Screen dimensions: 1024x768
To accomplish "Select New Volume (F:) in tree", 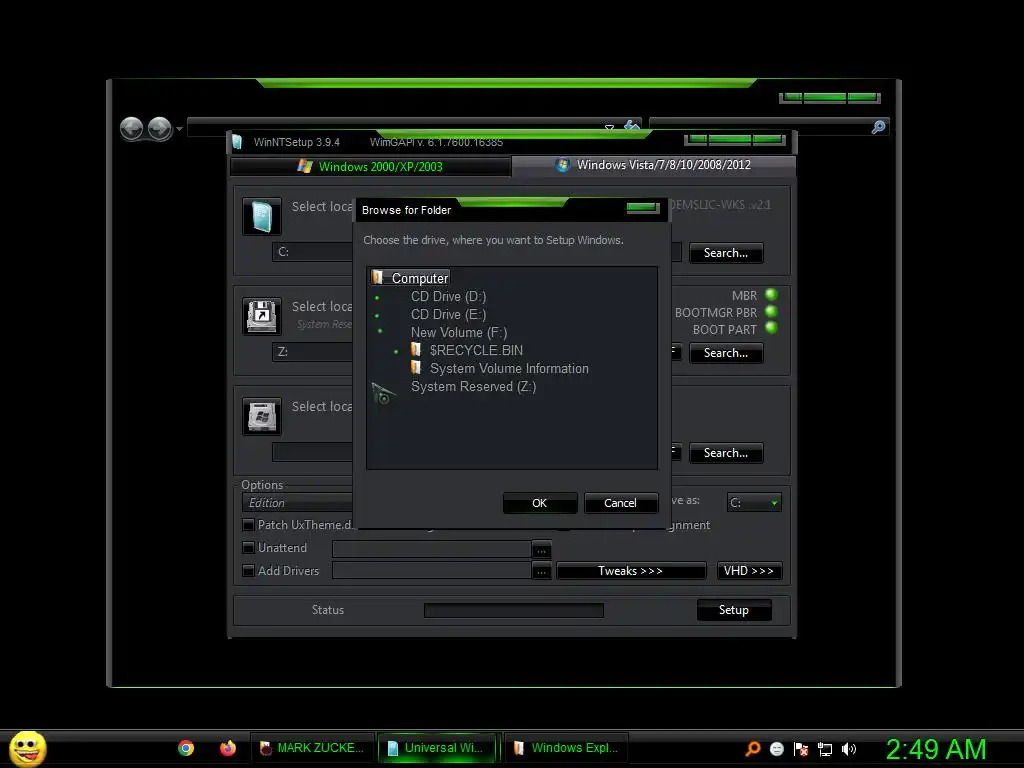I will tap(458, 332).
